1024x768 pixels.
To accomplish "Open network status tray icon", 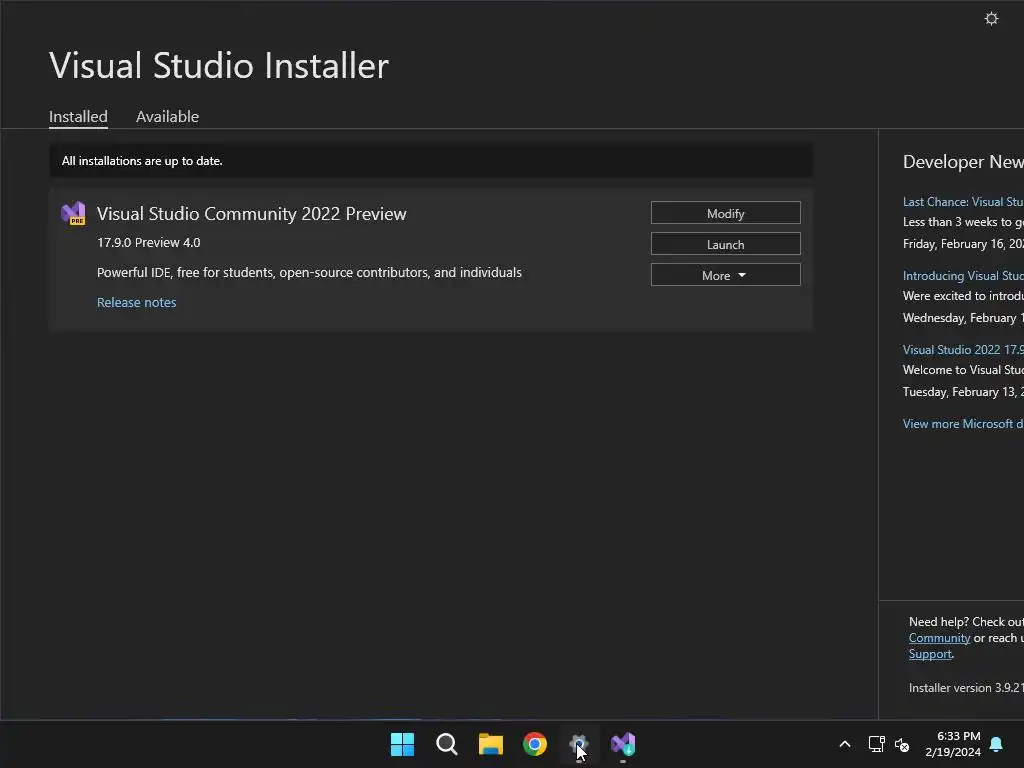I will (876, 744).
